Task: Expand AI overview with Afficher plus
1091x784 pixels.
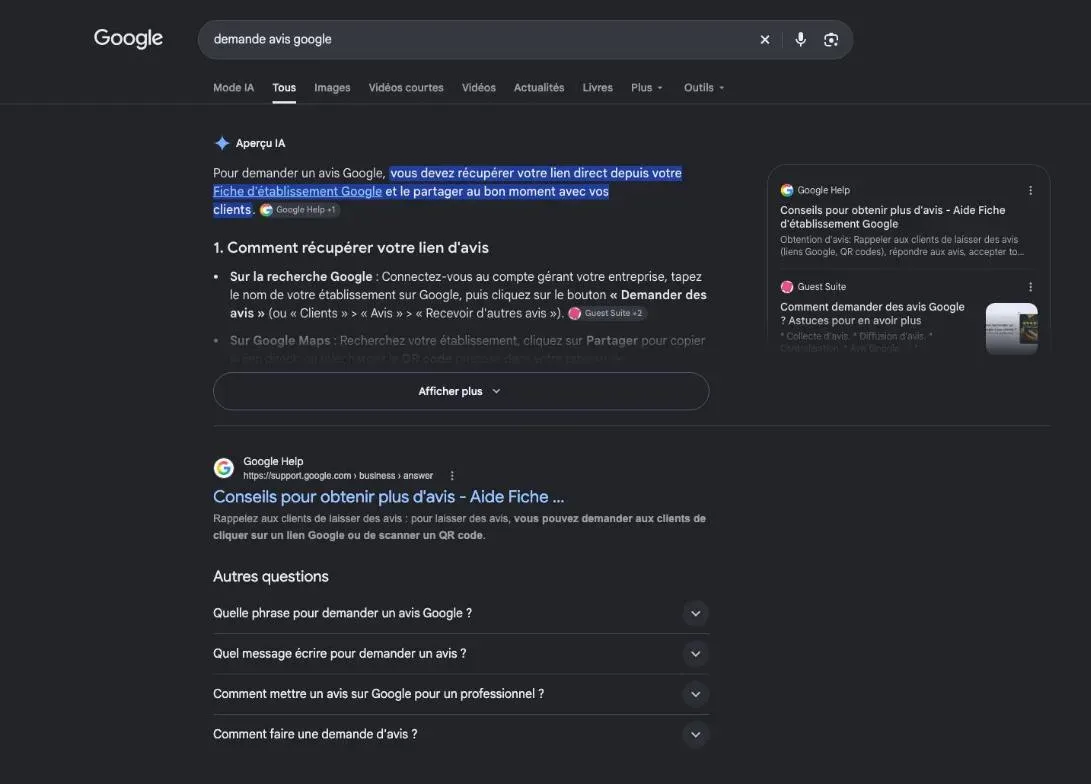Action: pyautogui.click(x=461, y=391)
